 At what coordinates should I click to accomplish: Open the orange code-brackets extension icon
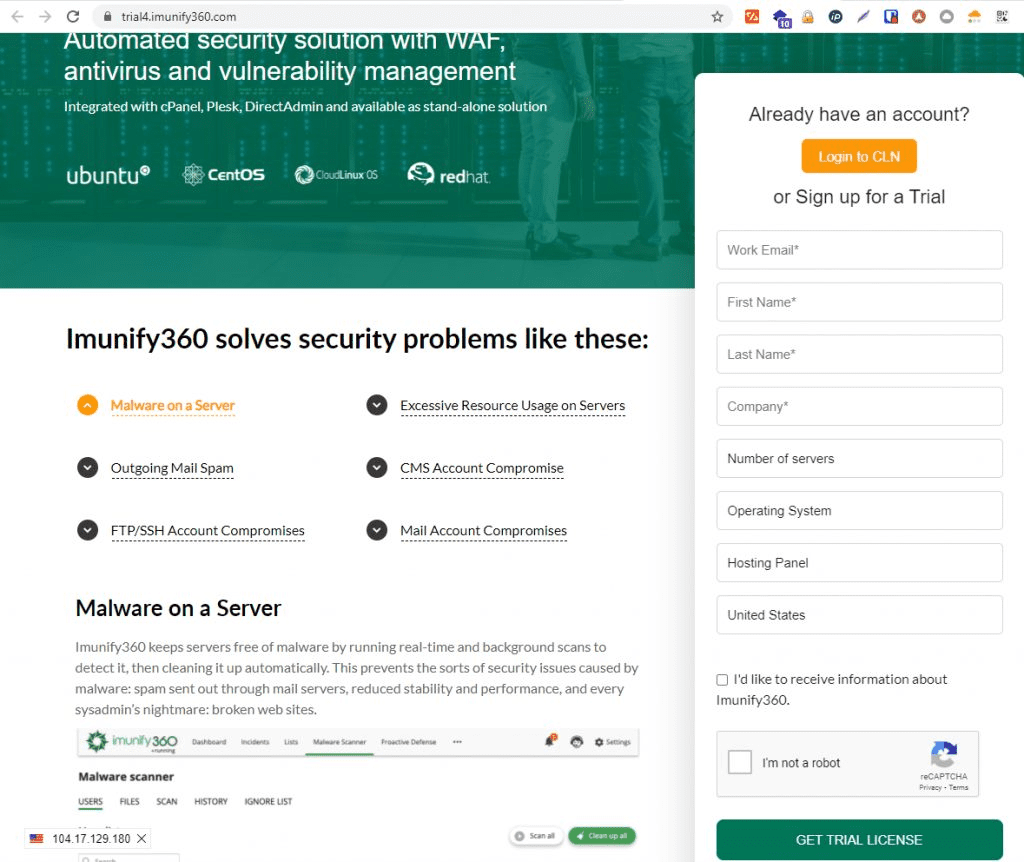point(752,16)
